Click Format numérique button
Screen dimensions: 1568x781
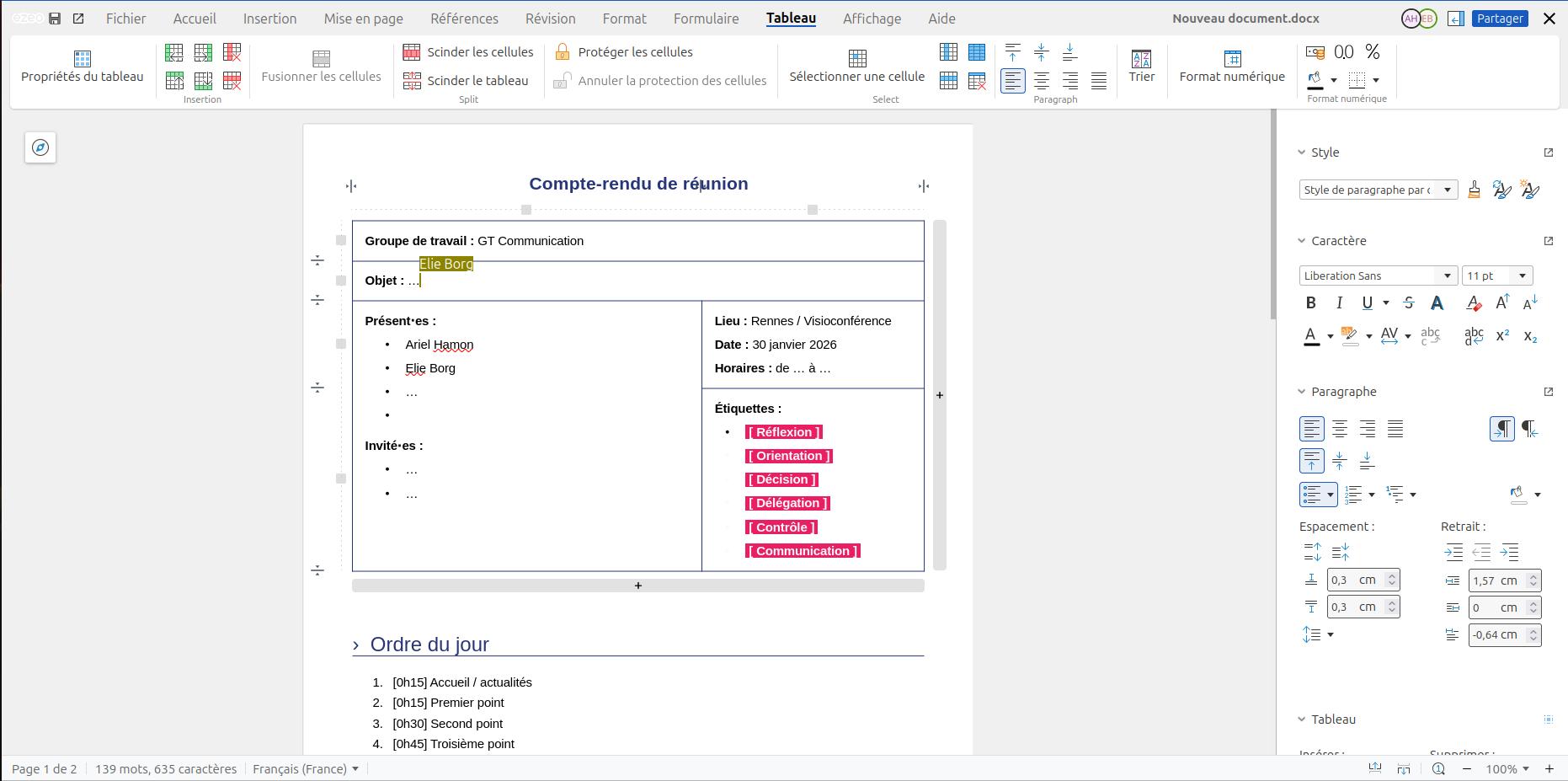(x=1232, y=67)
